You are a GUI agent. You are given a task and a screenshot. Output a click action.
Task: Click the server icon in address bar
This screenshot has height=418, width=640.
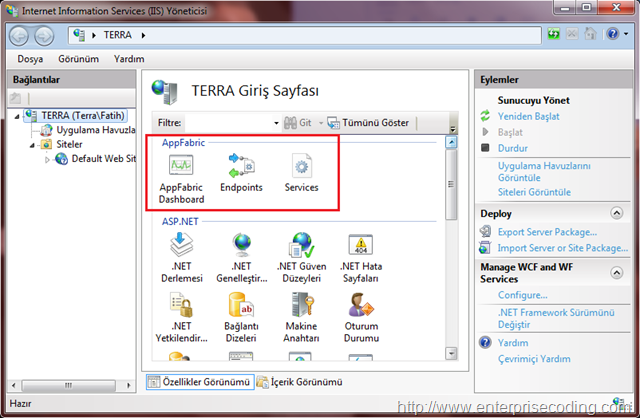tap(79, 35)
